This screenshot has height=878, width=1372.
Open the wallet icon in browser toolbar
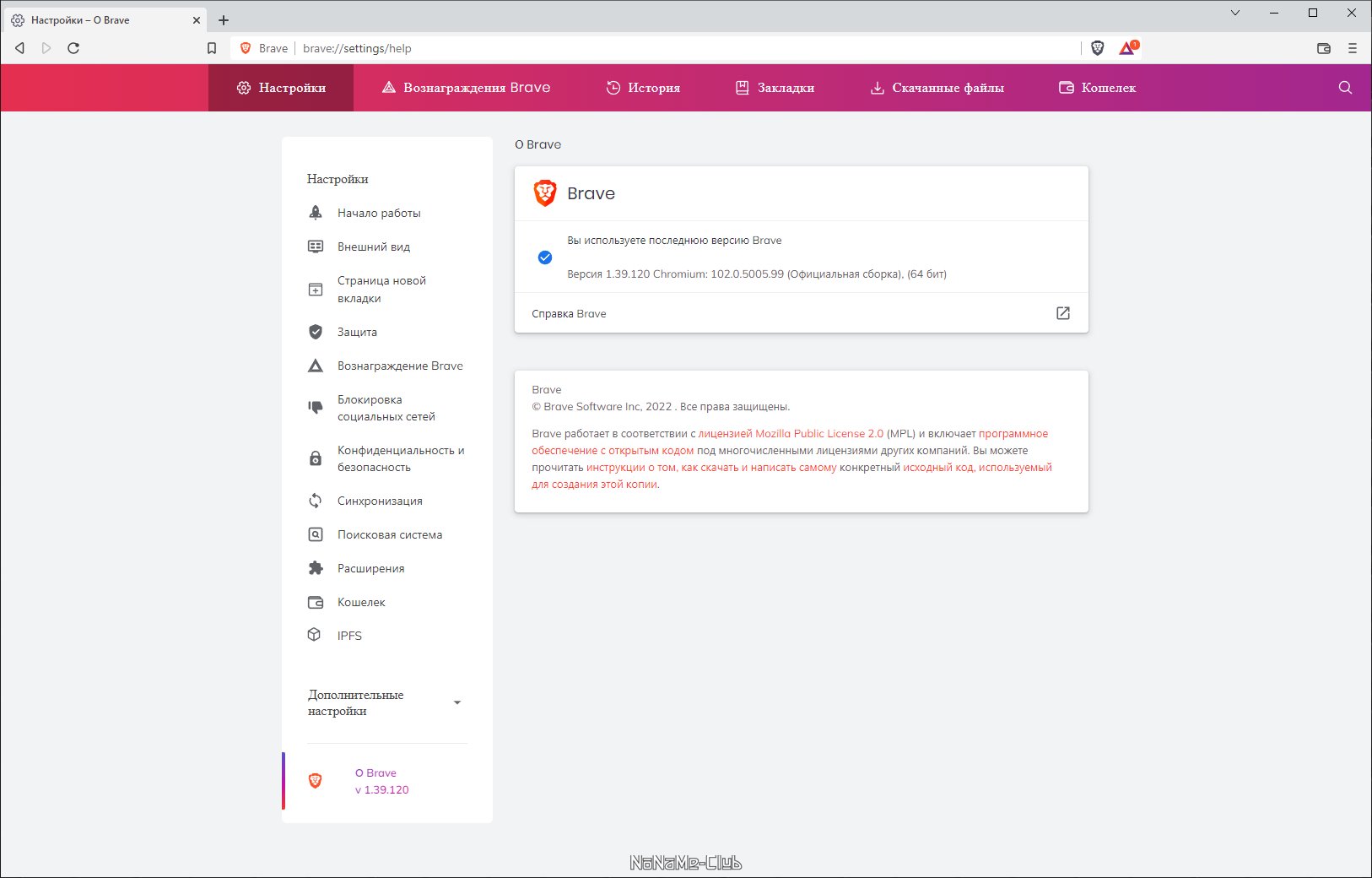[1324, 48]
